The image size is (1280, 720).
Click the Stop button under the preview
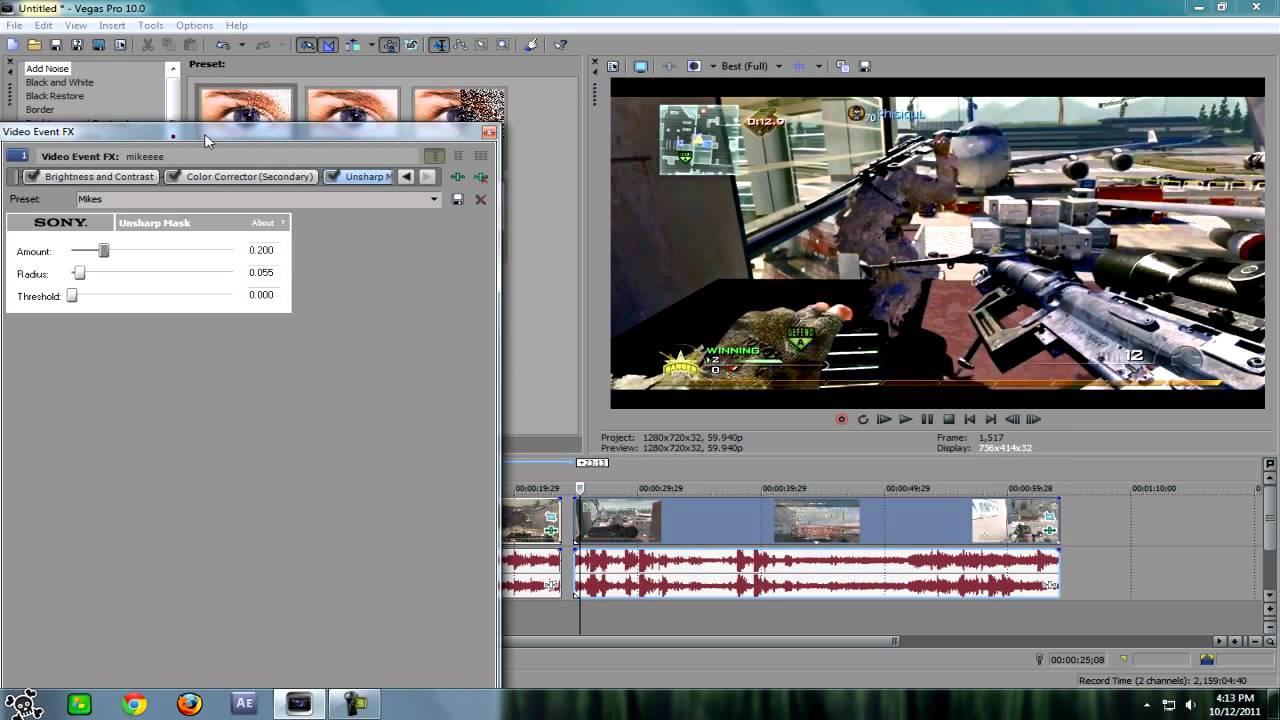949,420
